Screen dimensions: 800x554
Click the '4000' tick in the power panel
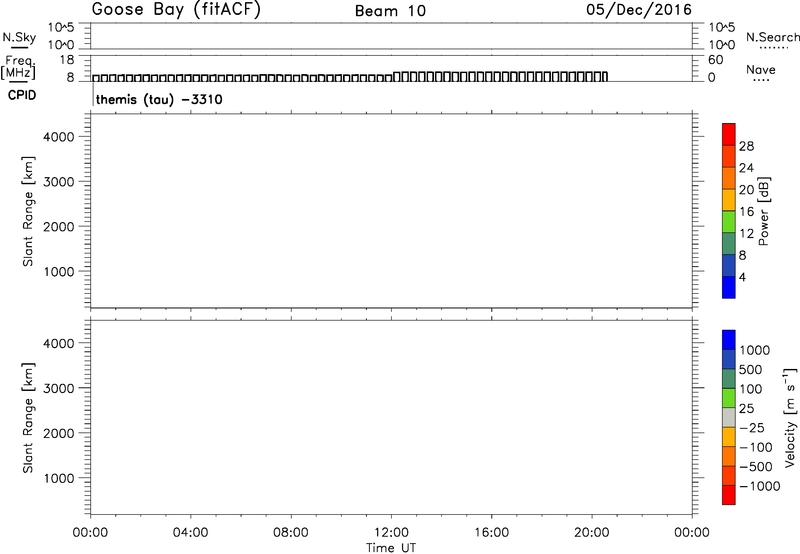coord(59,137)
